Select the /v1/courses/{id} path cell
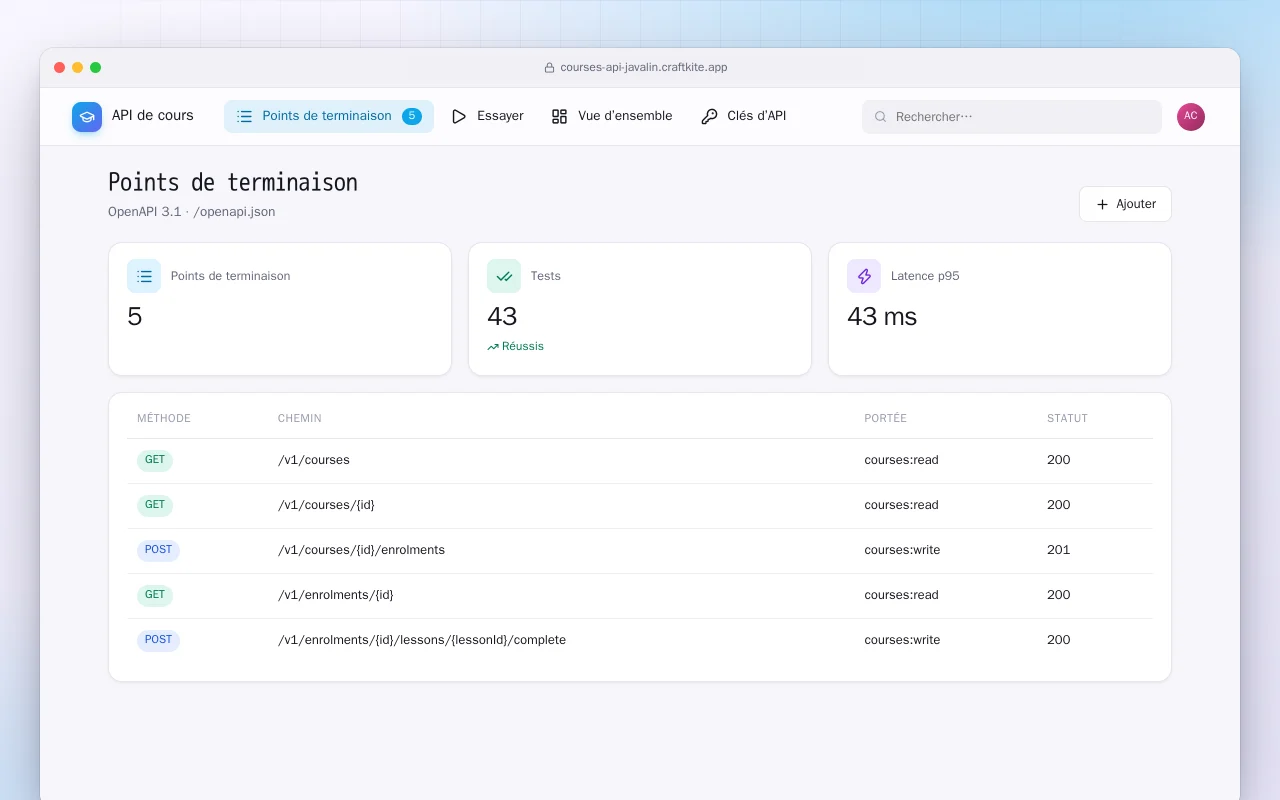 [326, 505]
